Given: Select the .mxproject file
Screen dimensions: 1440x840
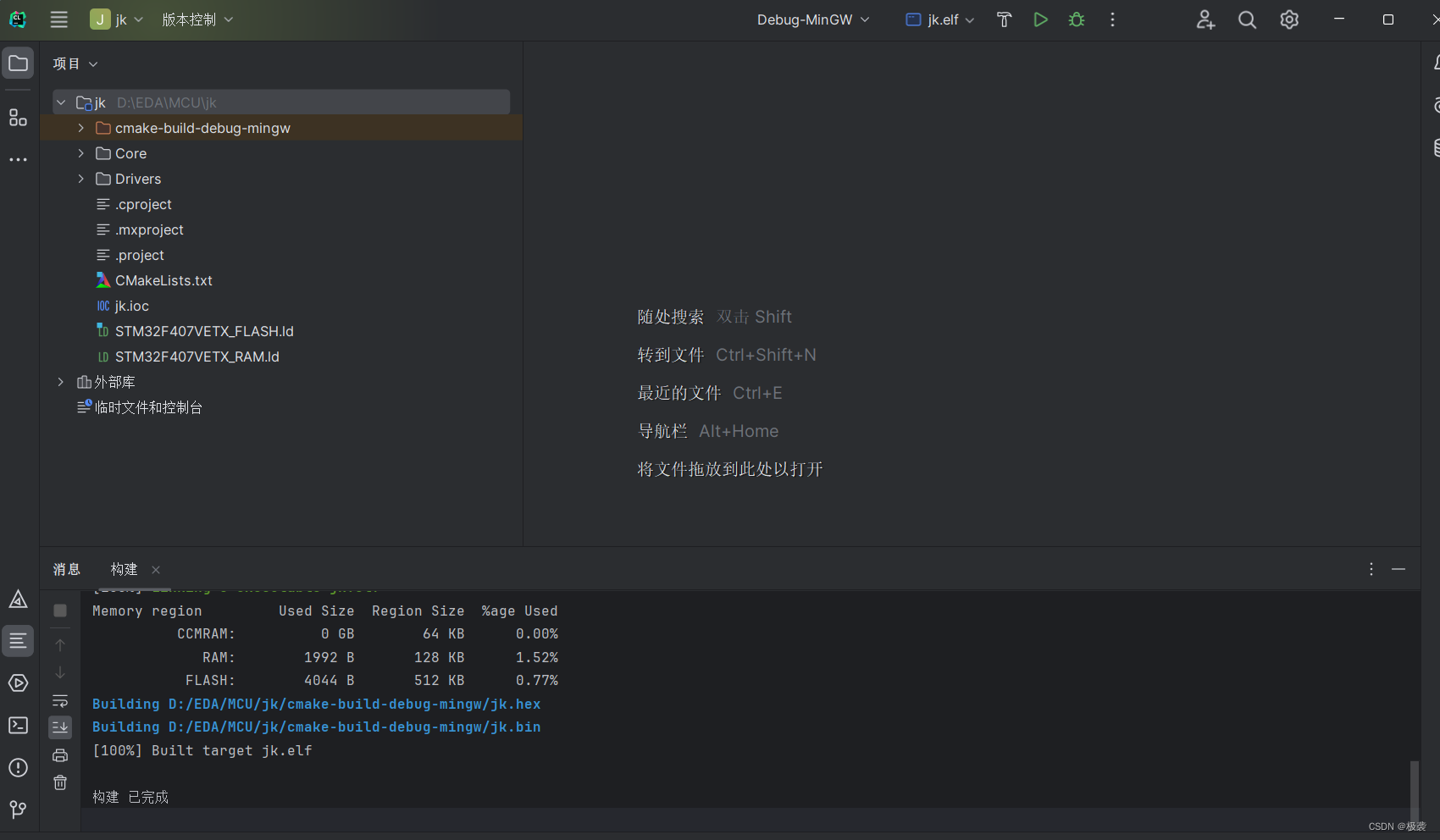Looking at the screenshot, I should (x=140, y=229).
